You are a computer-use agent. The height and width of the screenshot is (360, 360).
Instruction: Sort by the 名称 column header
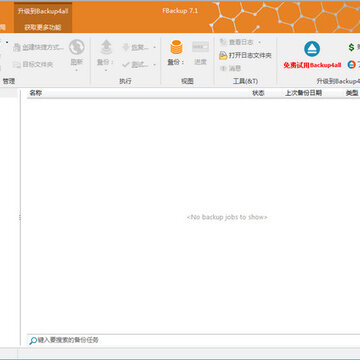(36, 93)
